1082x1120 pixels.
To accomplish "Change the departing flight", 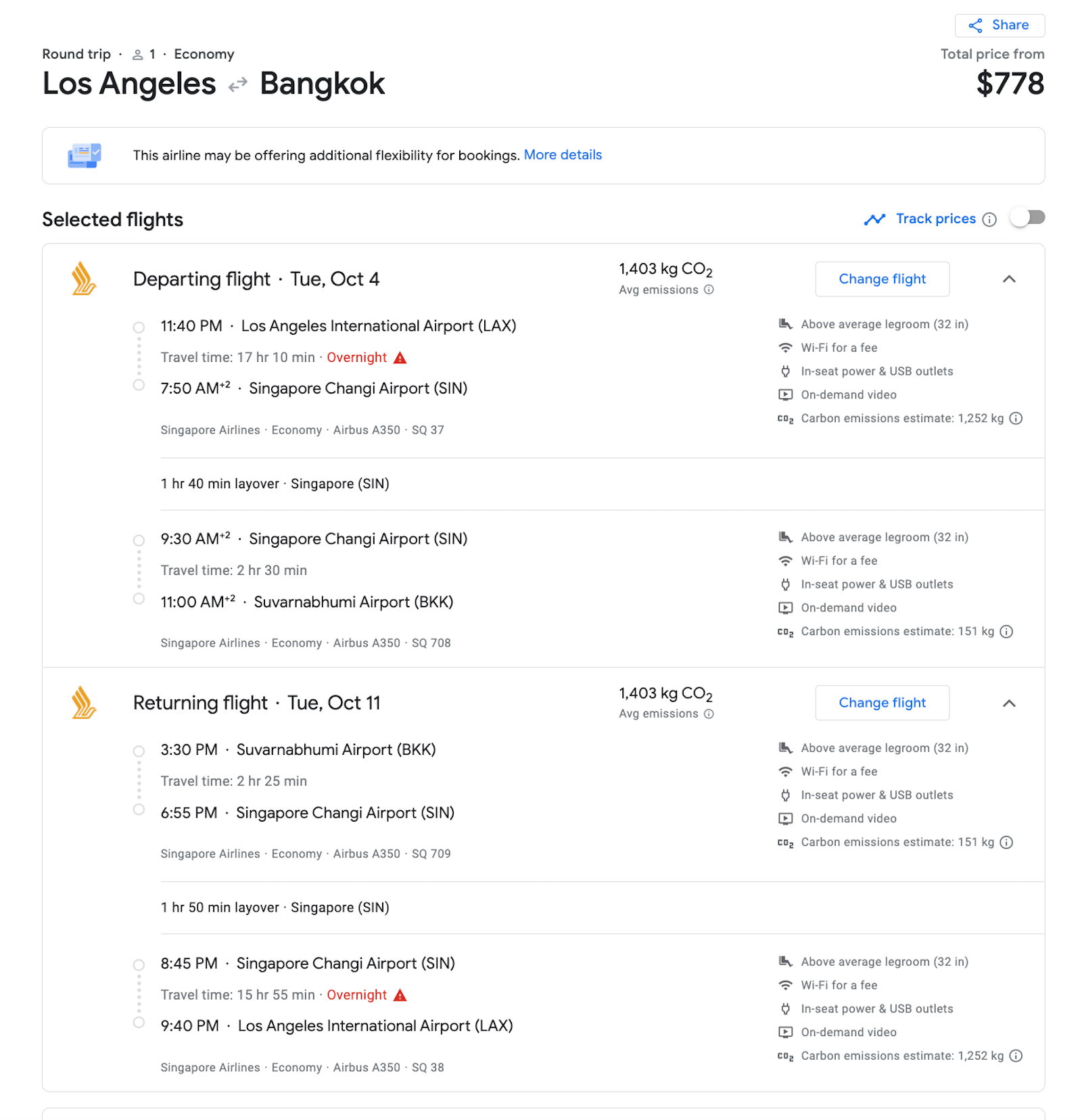I will tap(882, 279).
